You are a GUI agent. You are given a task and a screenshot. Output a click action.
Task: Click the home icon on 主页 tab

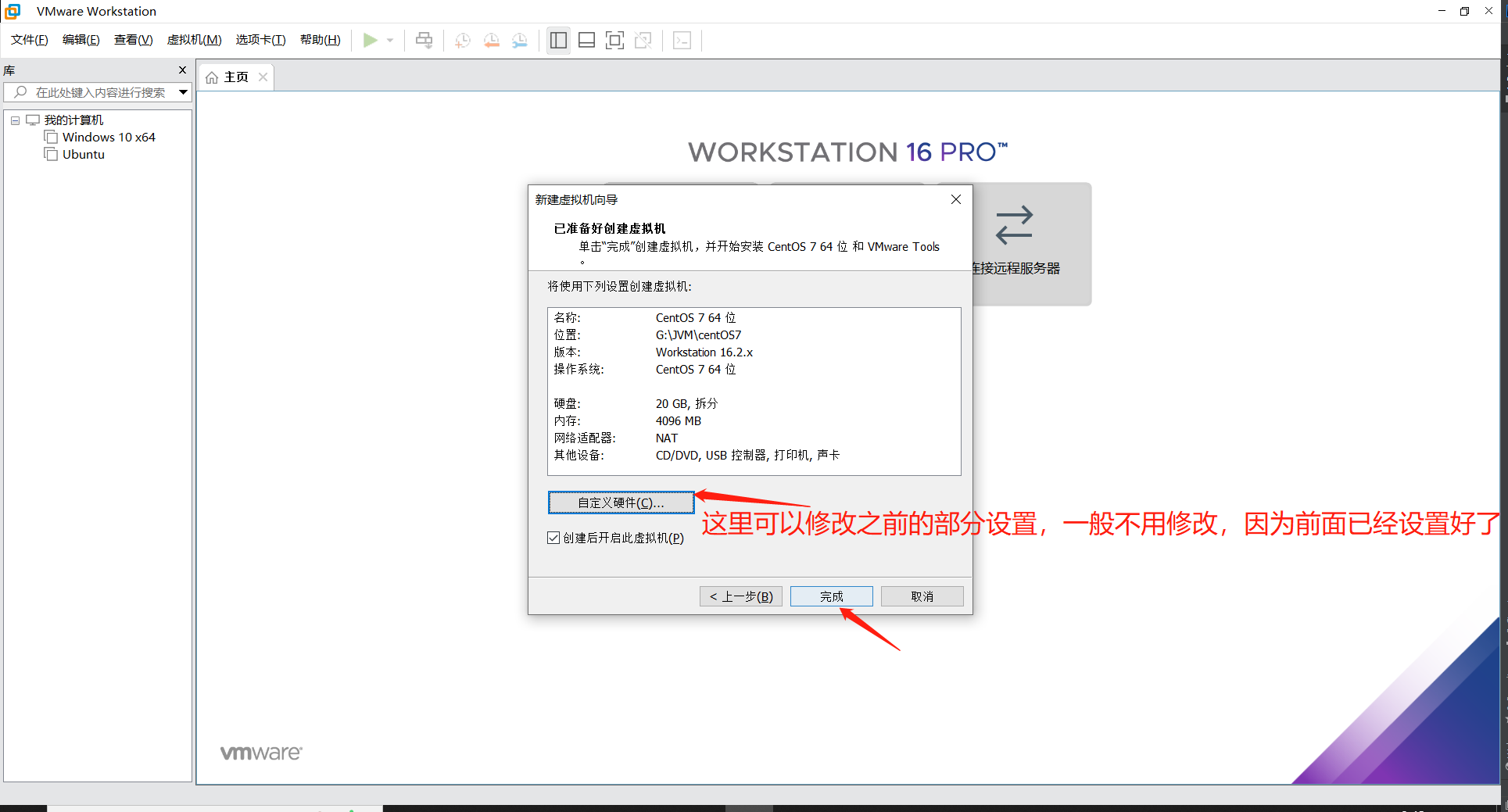(x=212, y=77)
